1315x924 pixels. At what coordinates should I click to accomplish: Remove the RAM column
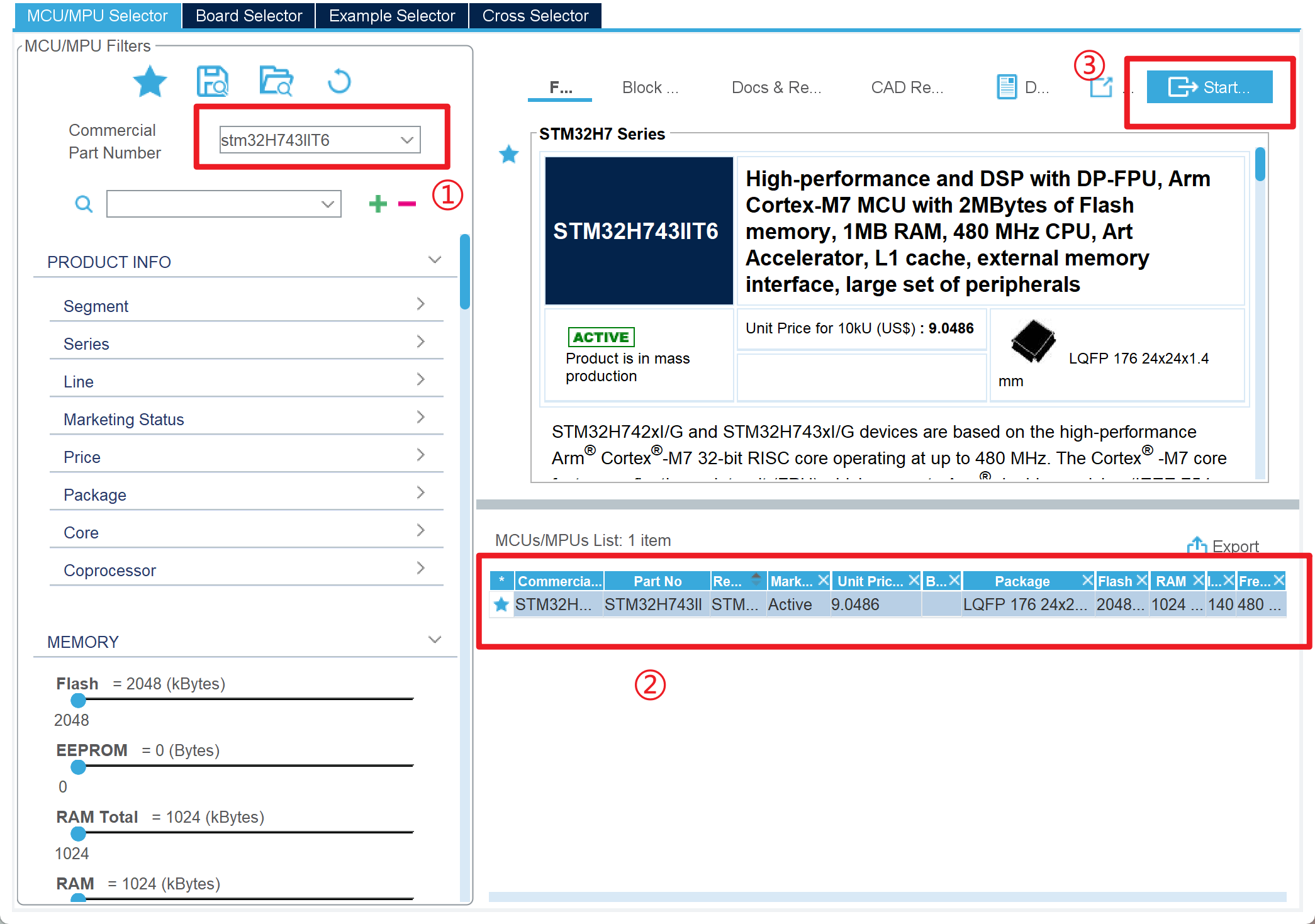click(x=1199, y=580)
